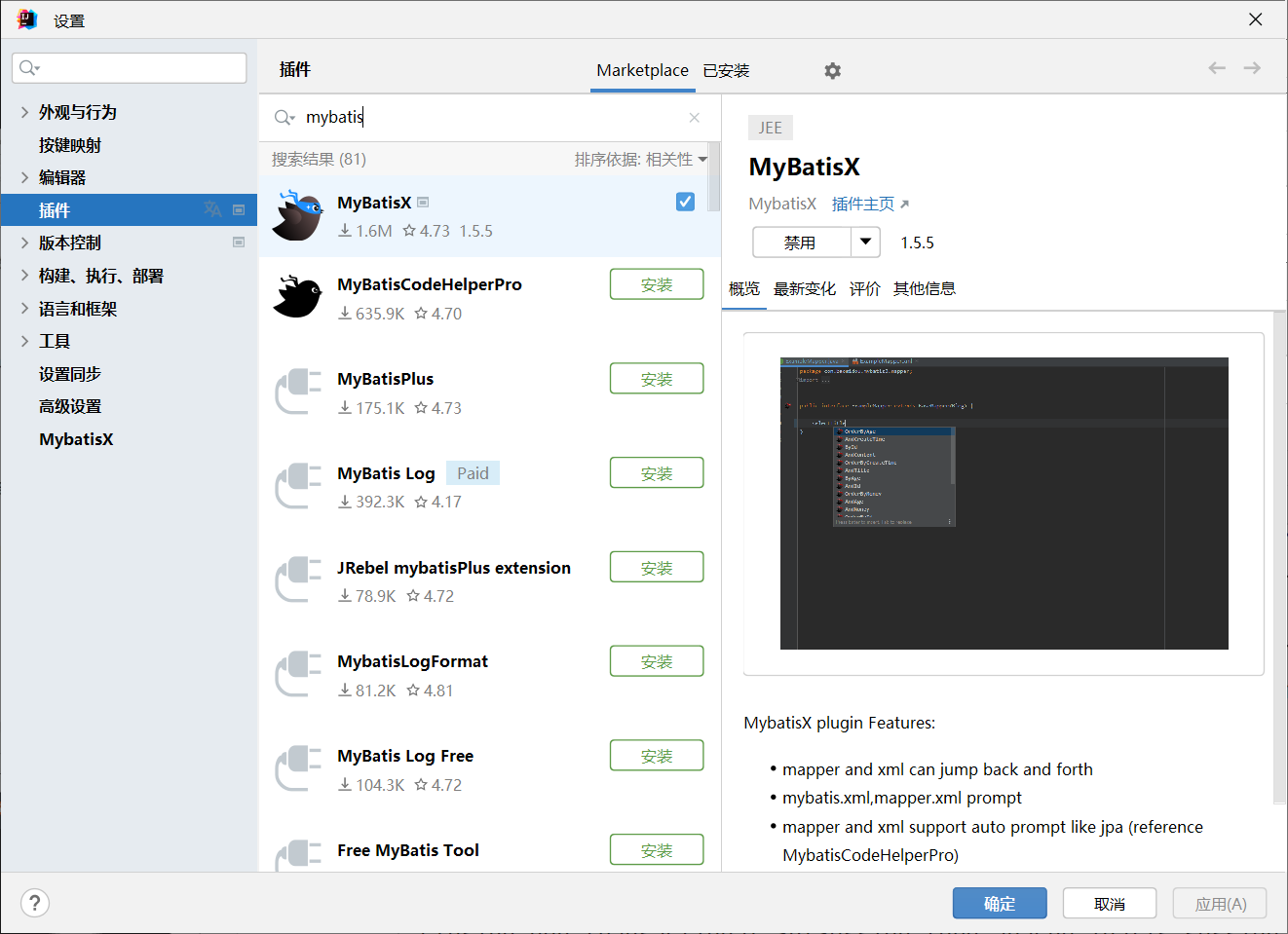1288x934 pixels.
Task: Select 设置同步 in settings tree
Action: (70, 374)
